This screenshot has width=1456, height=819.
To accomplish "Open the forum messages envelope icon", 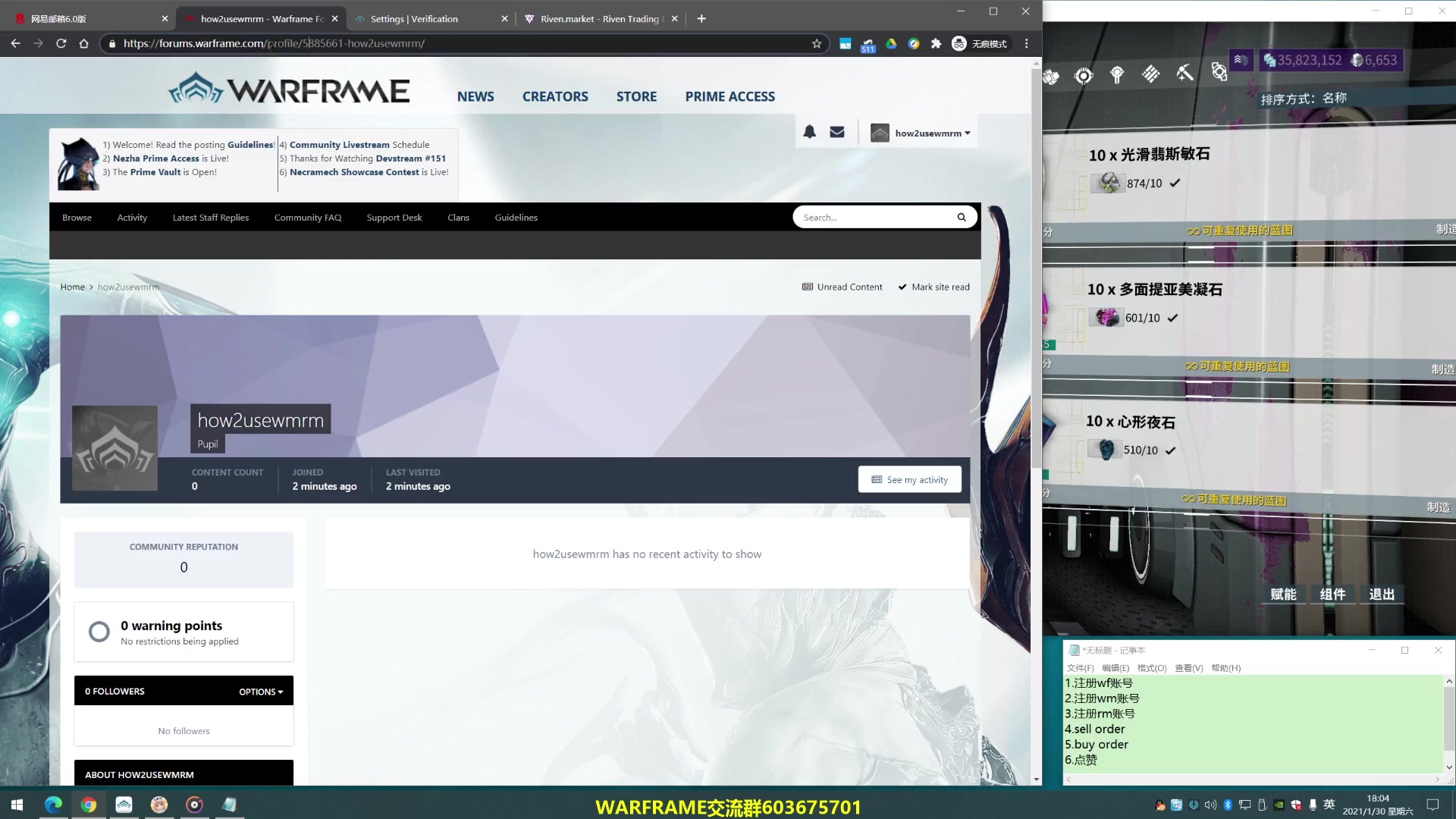I will pyautogui.click(x=837, y=132).
